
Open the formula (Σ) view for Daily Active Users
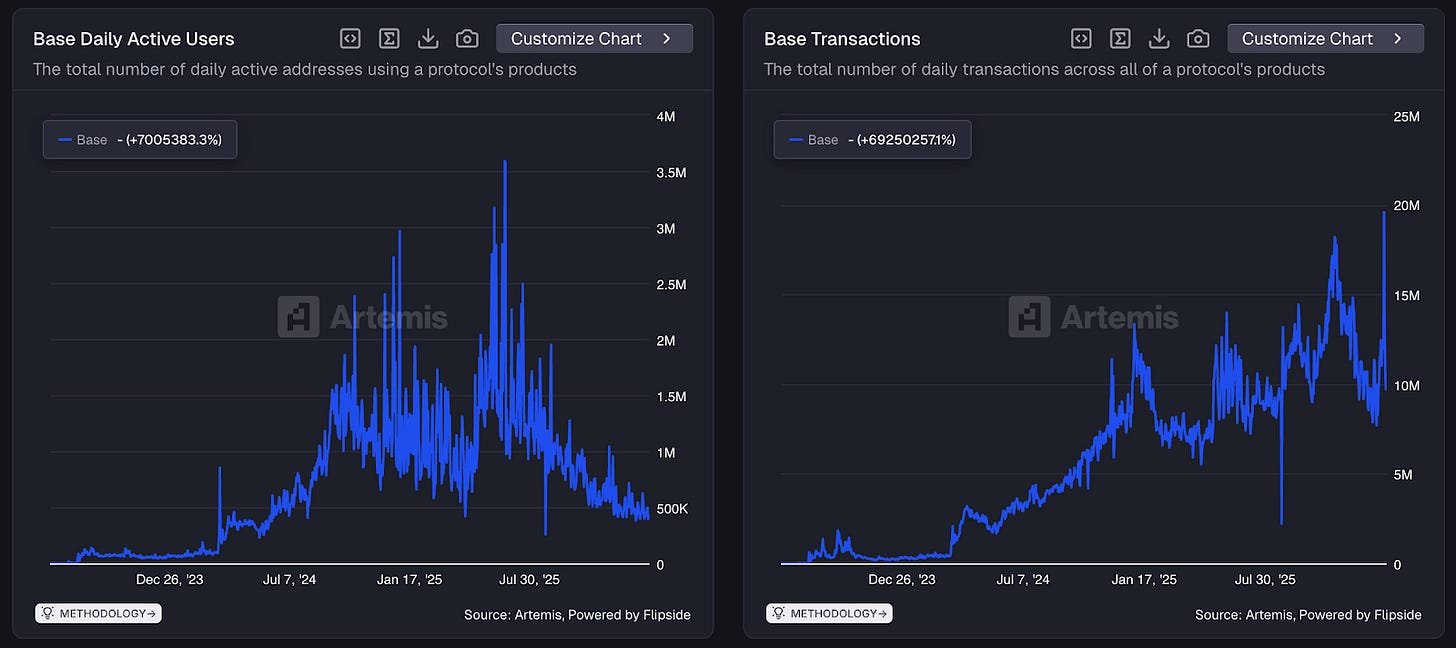(x=389, y=38)
